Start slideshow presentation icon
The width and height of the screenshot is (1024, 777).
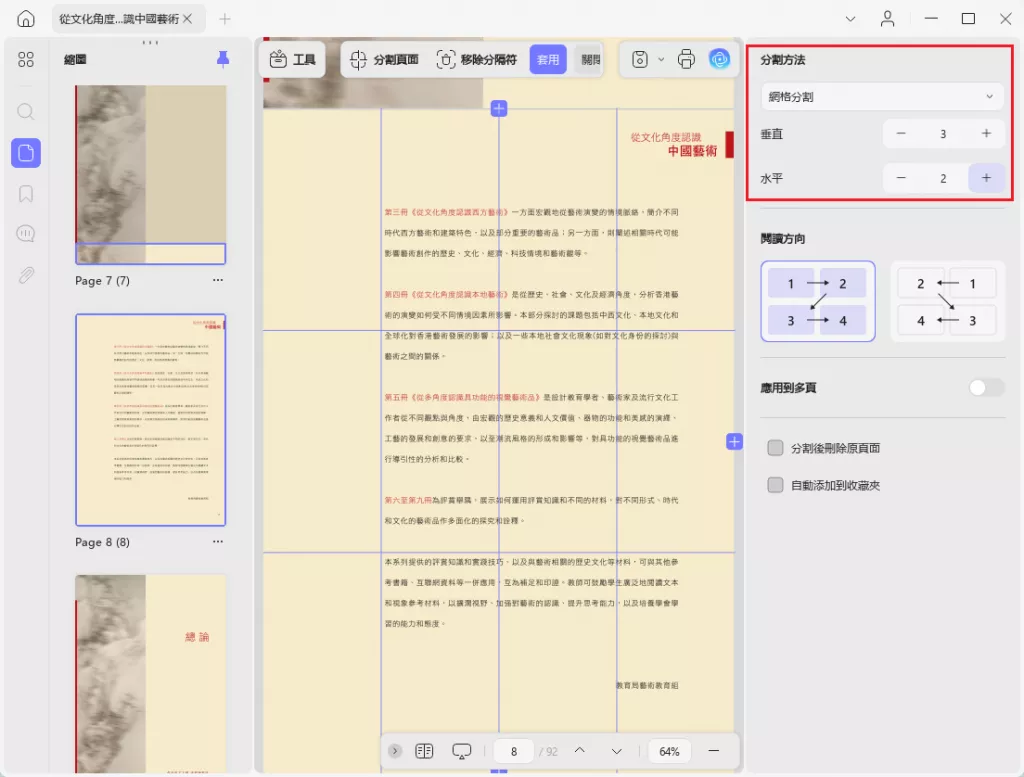[x=462, y=751]
